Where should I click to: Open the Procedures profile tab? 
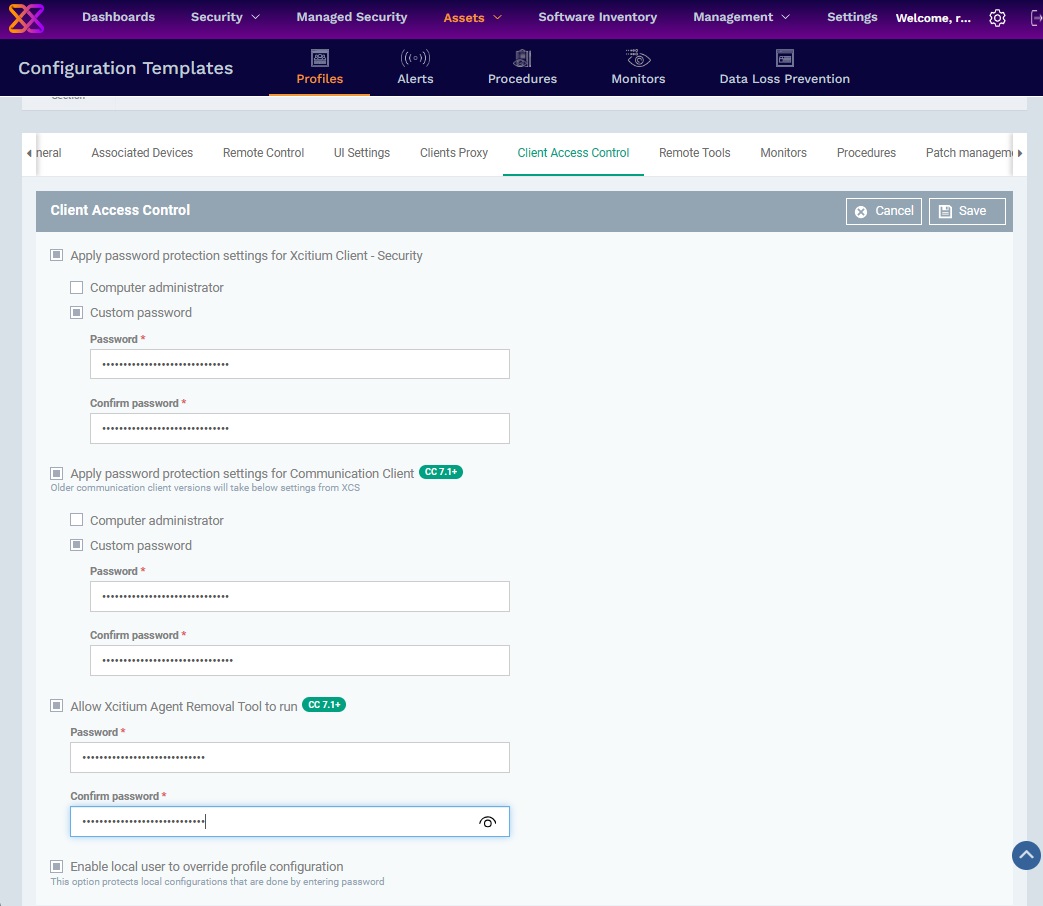[x=866, y=153]
